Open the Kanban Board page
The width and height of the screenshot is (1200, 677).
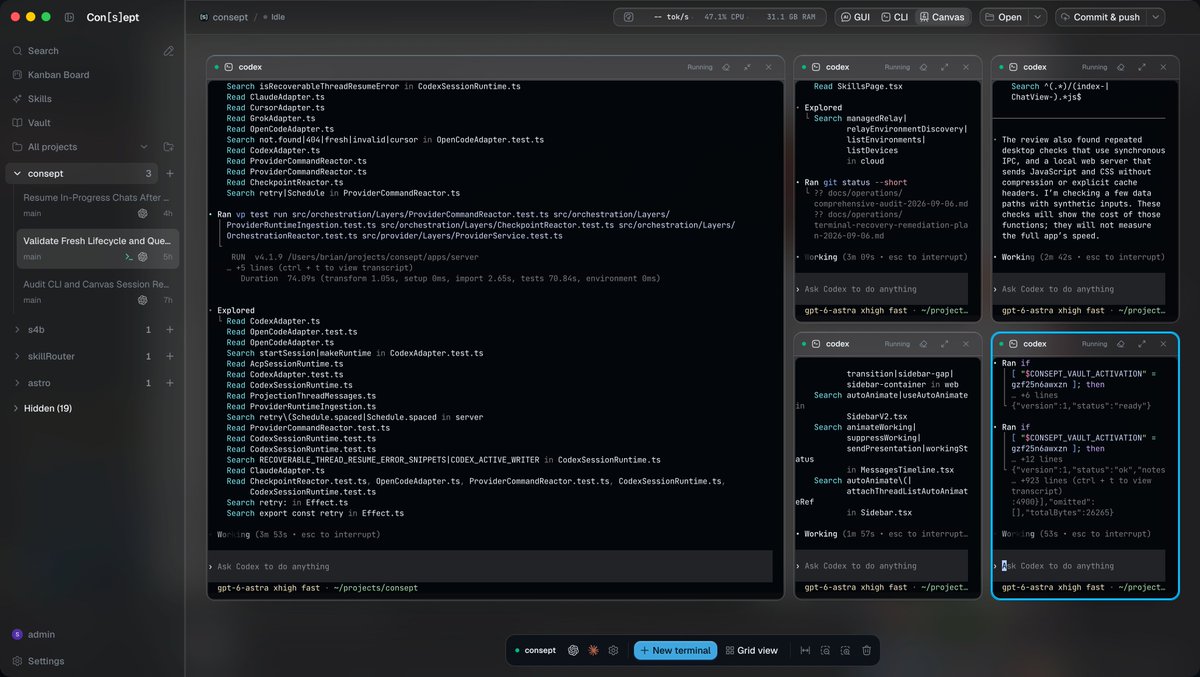pos(58,75)
